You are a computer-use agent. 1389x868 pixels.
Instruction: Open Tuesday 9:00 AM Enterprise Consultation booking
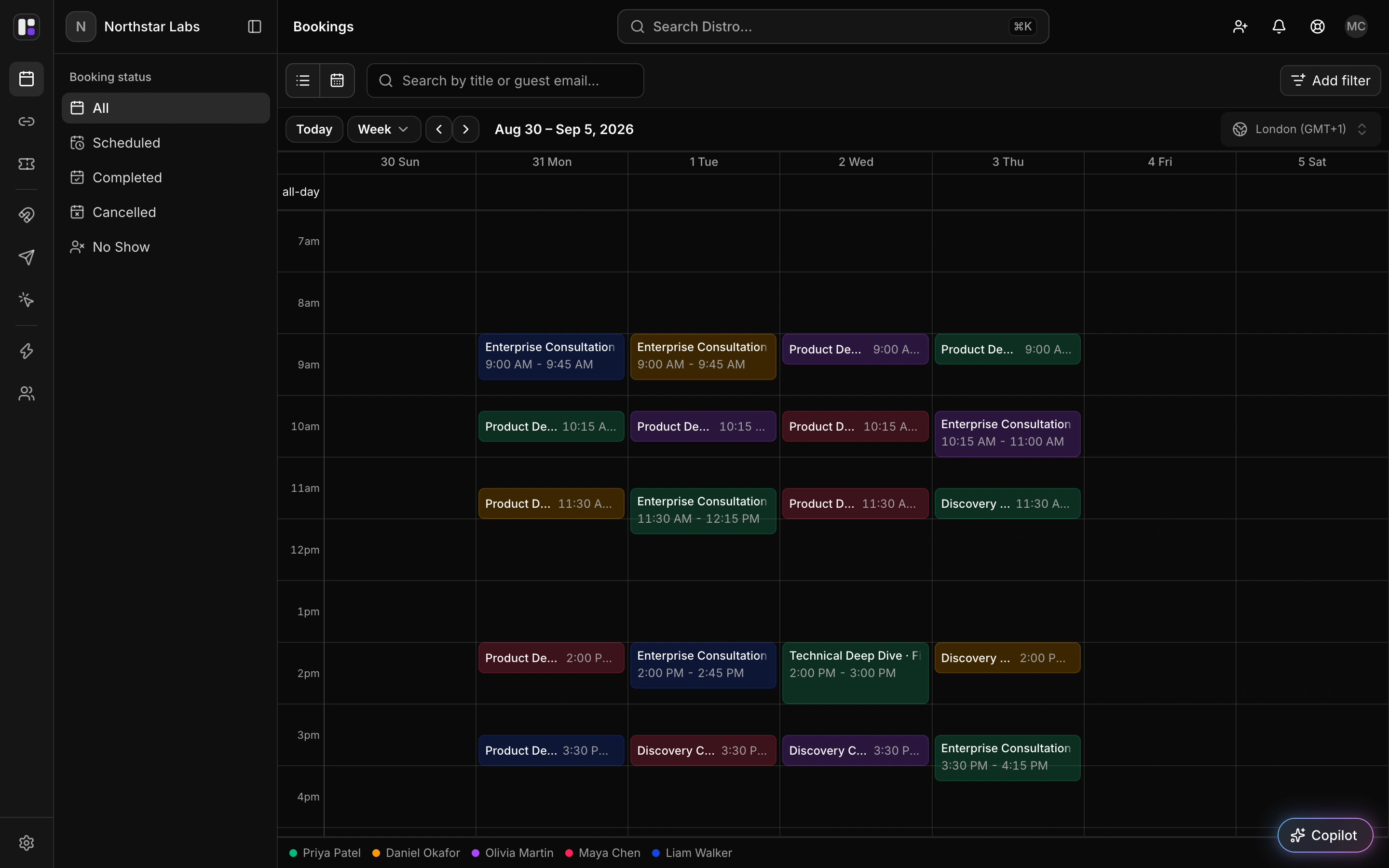pyautogui.click(x=703, y=356)
